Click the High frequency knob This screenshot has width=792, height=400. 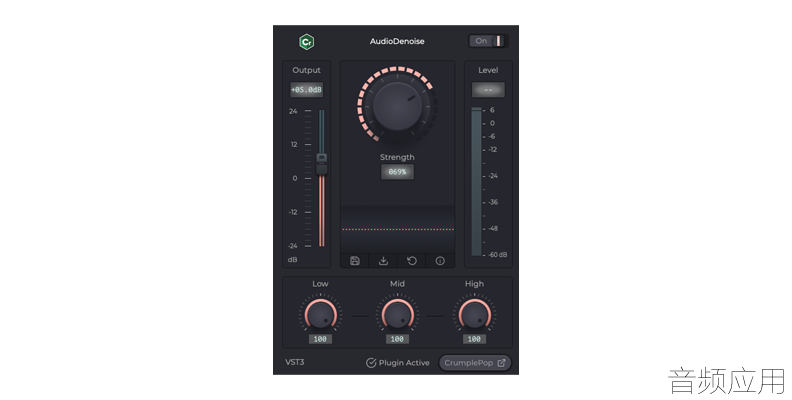tap(474, 315)
